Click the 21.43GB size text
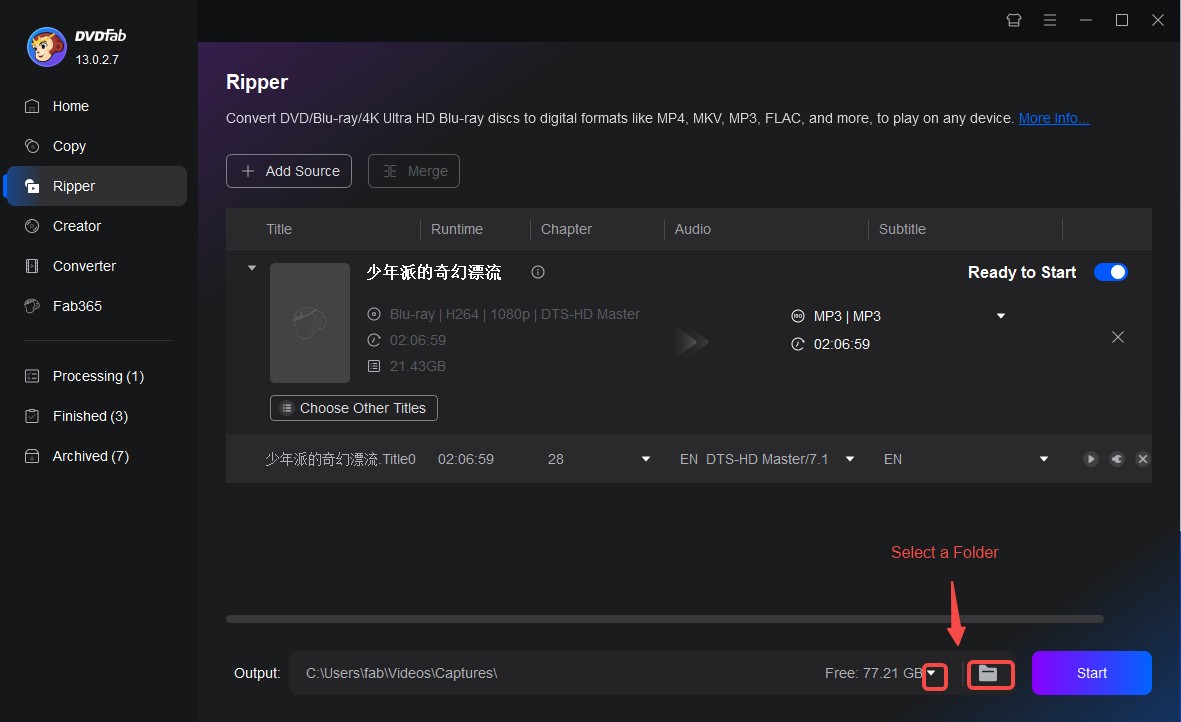 [417, 366]
